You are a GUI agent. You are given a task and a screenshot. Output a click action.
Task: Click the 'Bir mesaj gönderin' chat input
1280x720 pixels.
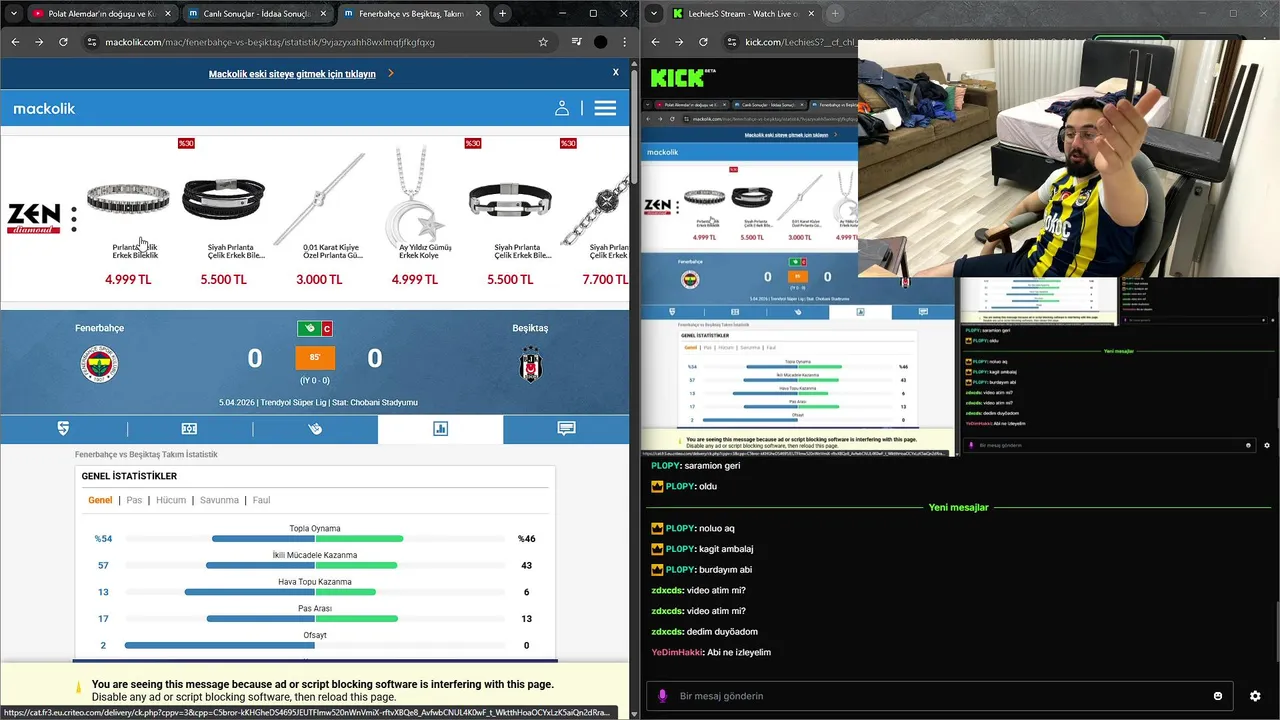[940, 696]
